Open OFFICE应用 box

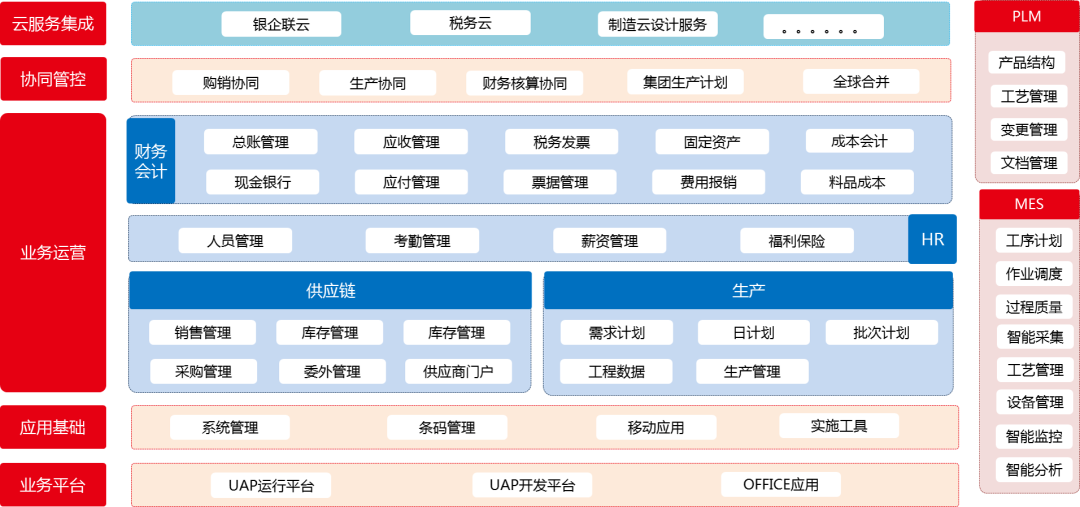(781, 484)
